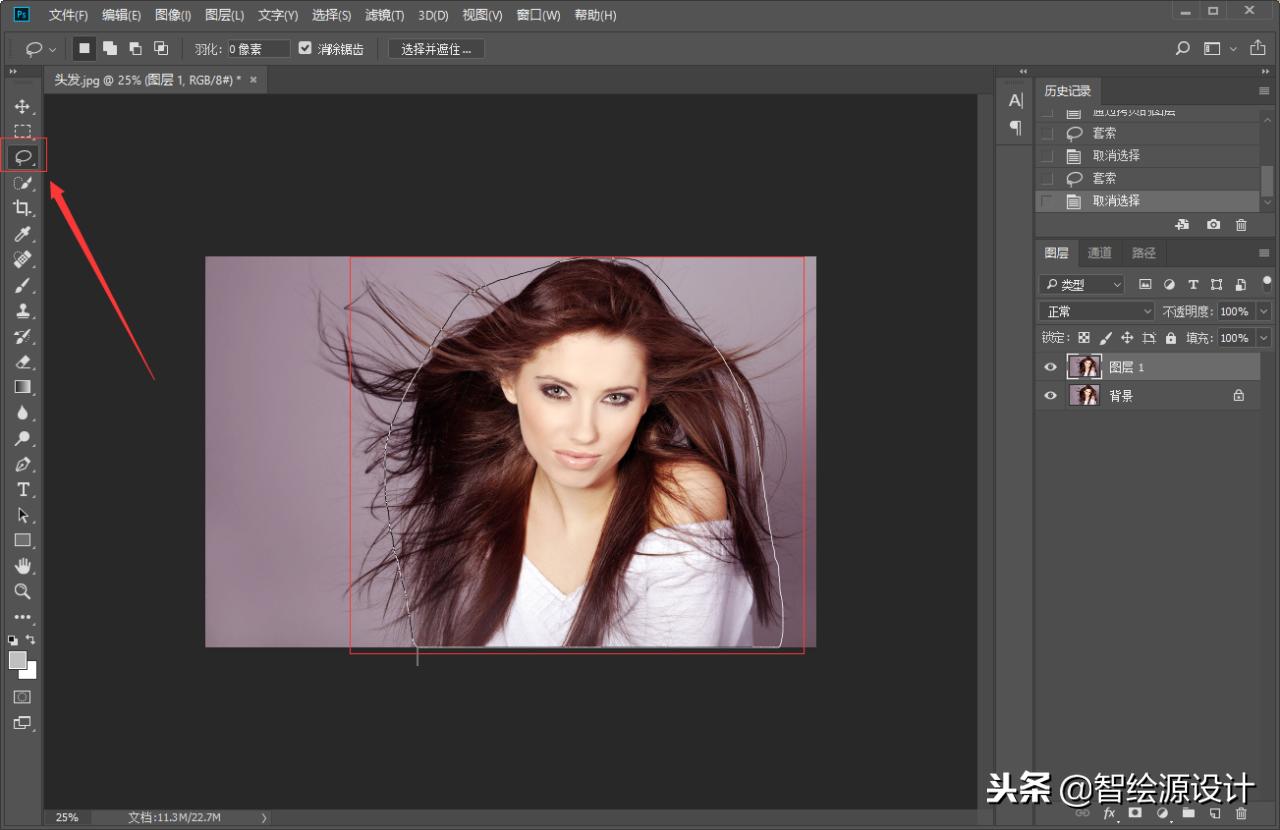Click the 选择并遮住 button
Screen dimensions: 1280x830
click(x=436, y=49)
